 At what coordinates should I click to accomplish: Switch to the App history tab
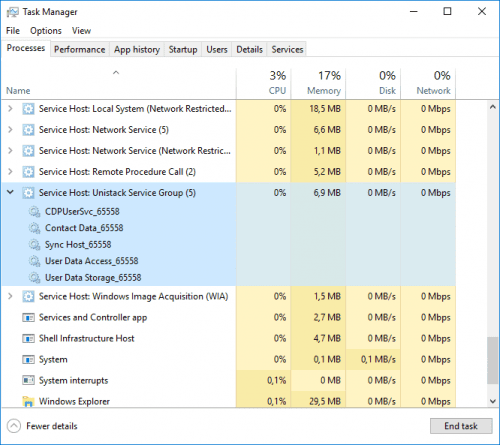click(137, 50)
